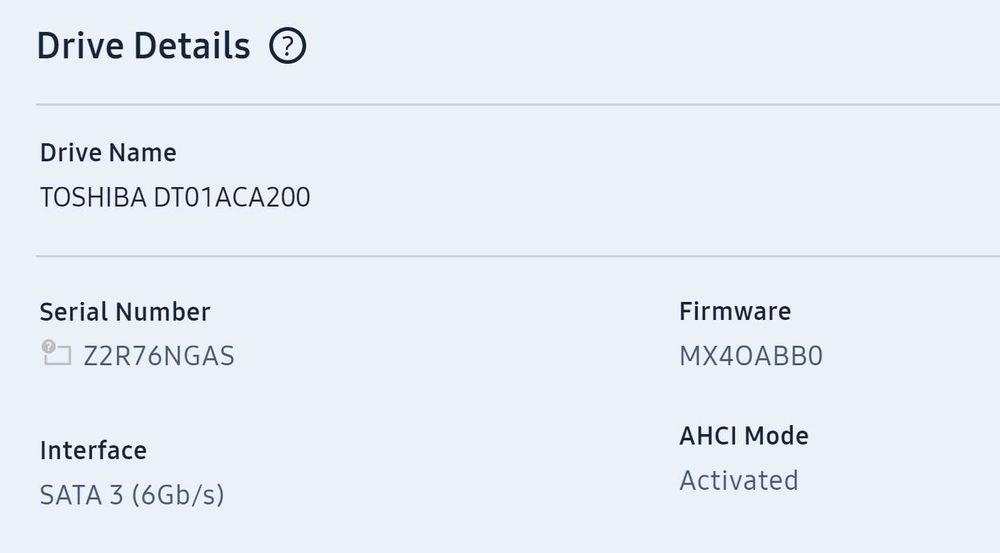Click the (6Gb/s) speed text
This screenshot has height=553, width=1000.
click(179, 494)
